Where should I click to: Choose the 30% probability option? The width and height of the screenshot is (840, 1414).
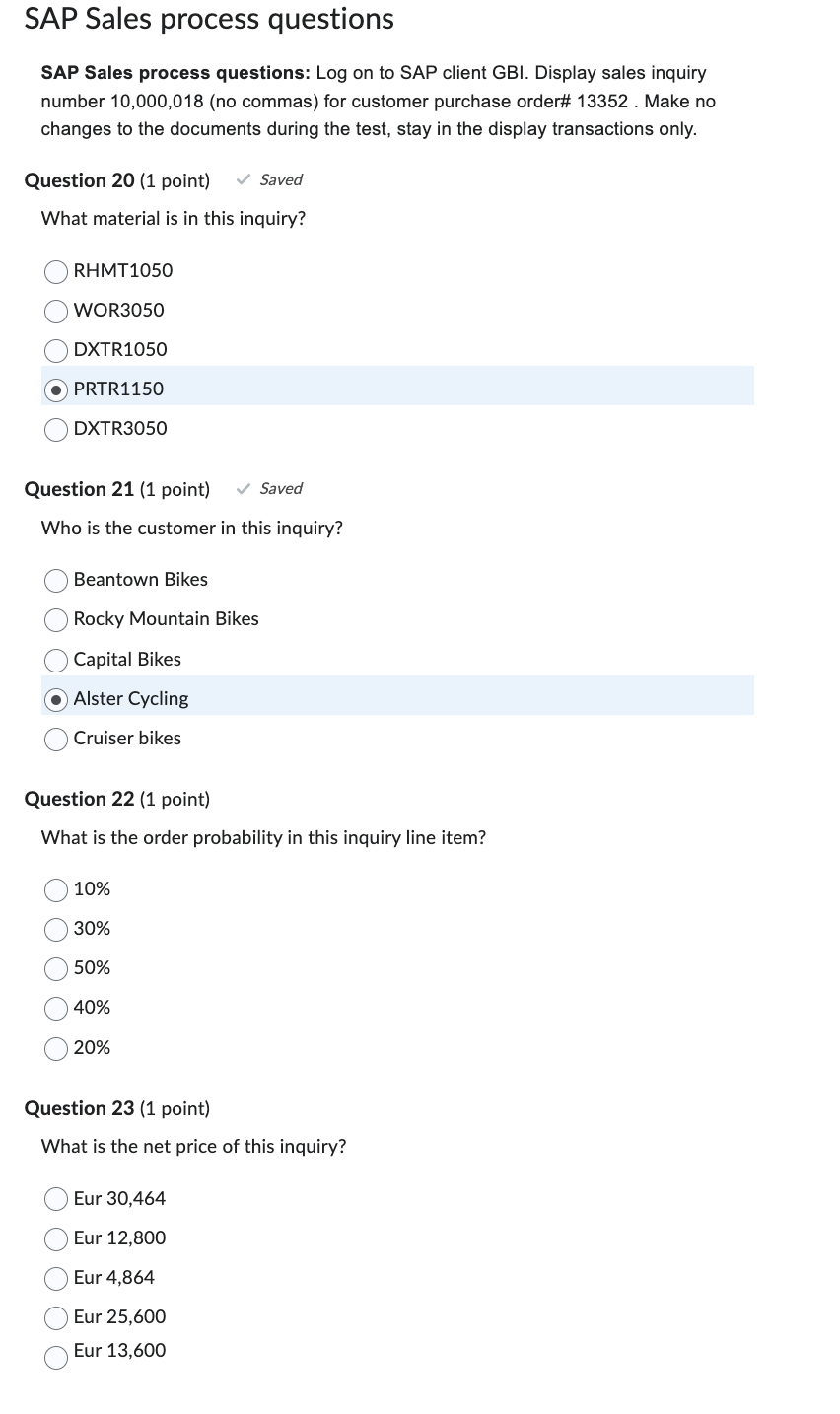click(x=56, y=929)
